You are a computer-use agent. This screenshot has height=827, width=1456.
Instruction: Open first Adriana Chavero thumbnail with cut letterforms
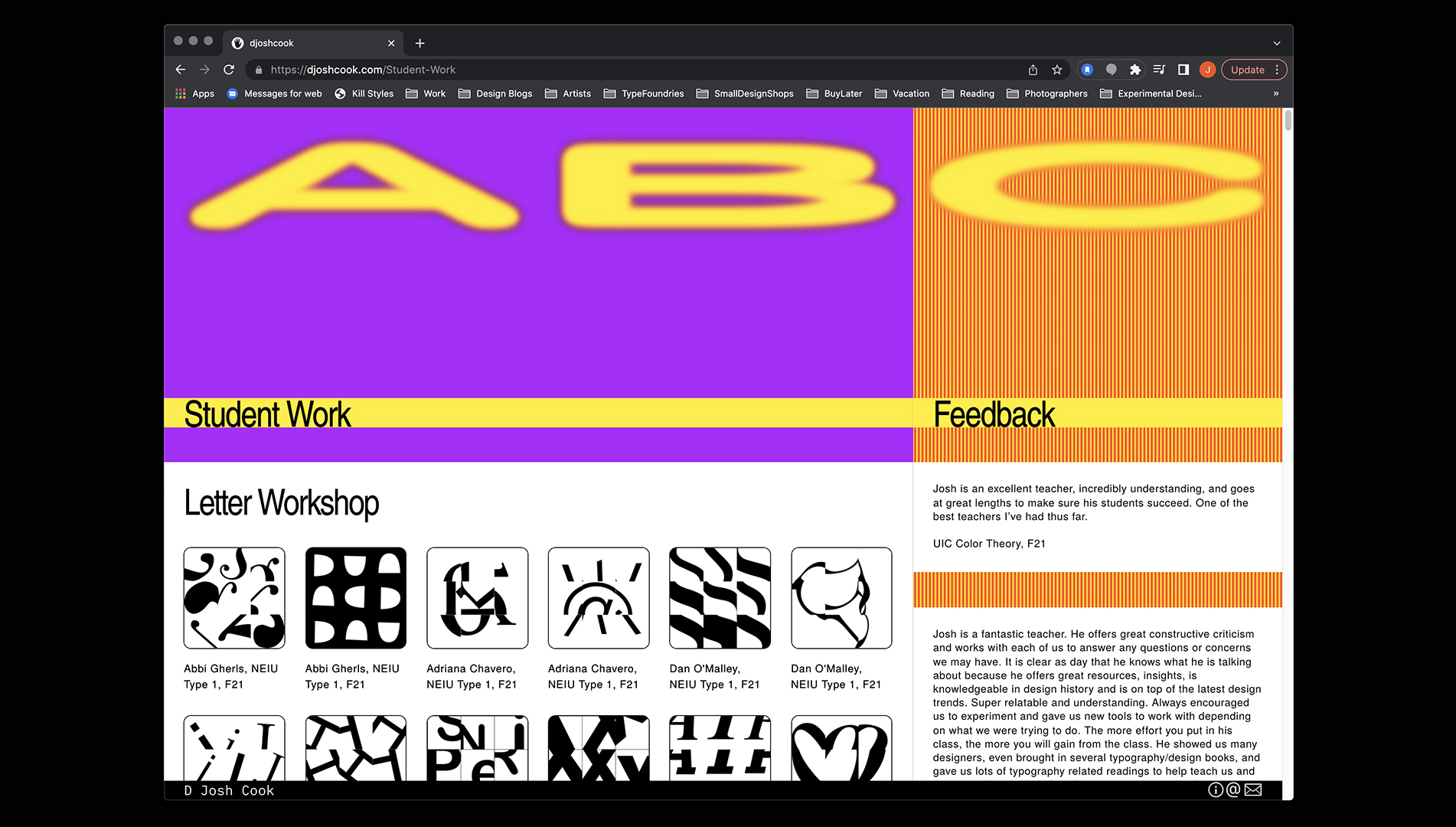[x=478, y=598]
